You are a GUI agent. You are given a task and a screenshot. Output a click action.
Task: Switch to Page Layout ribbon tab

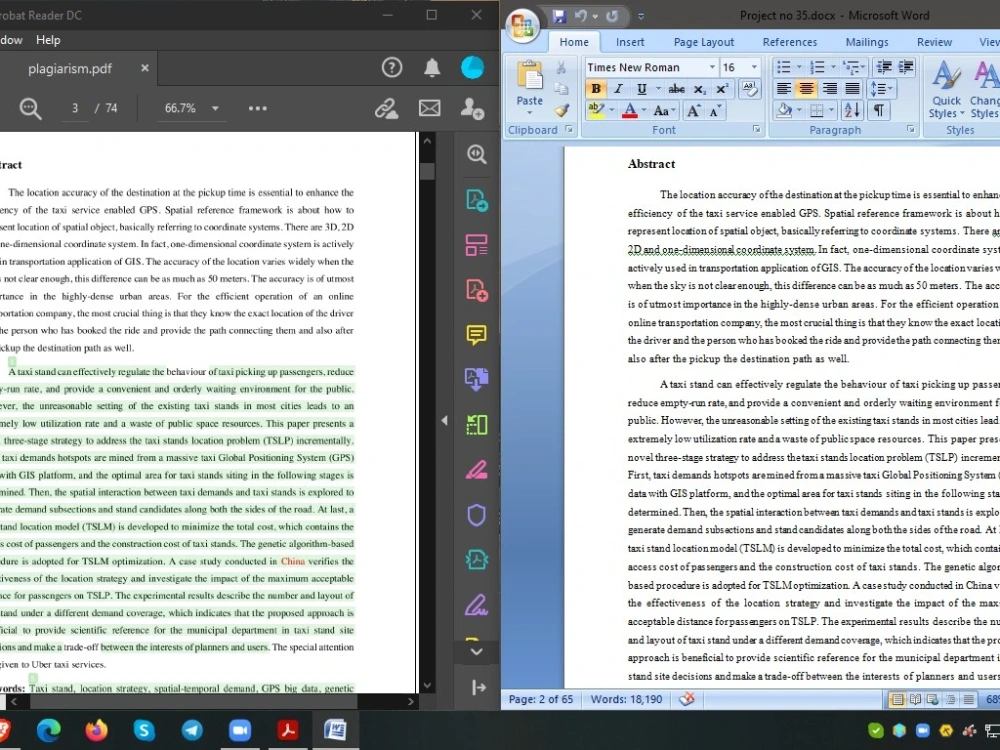coord(703,42)
